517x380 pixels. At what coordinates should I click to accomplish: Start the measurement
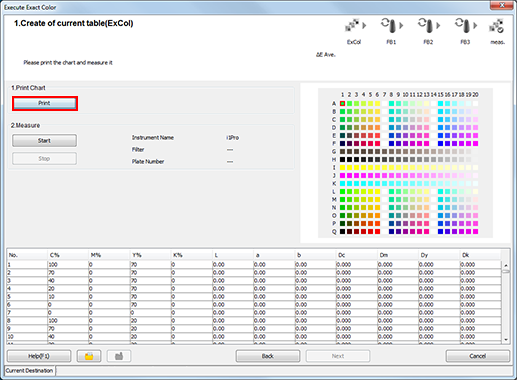click(44, 141)
